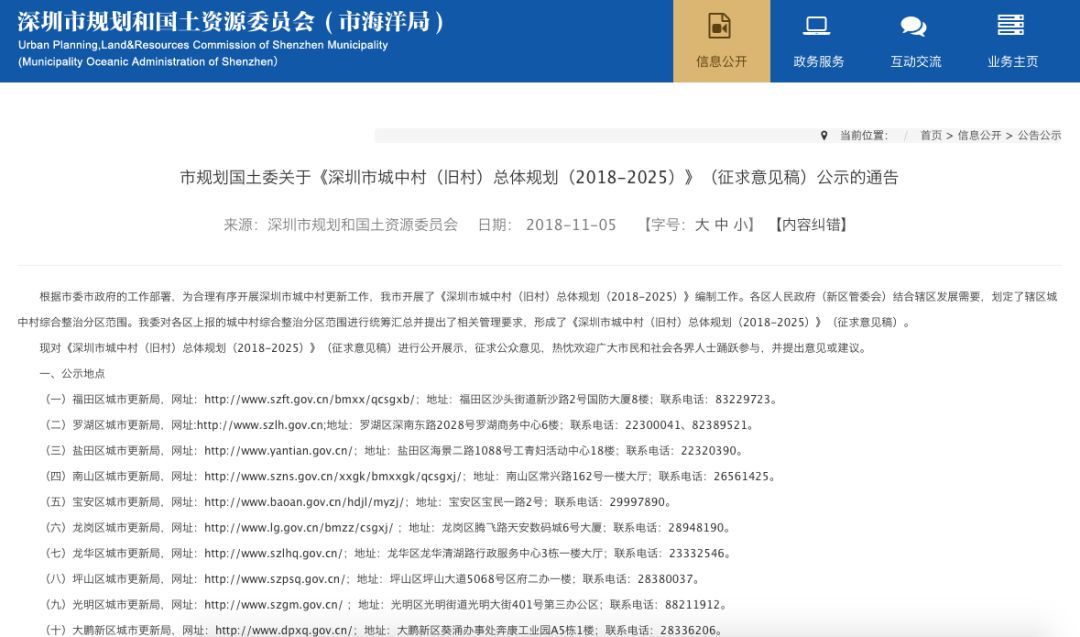Open the Futian district www.szft.gov.cn URL

(x=310, y=399)
